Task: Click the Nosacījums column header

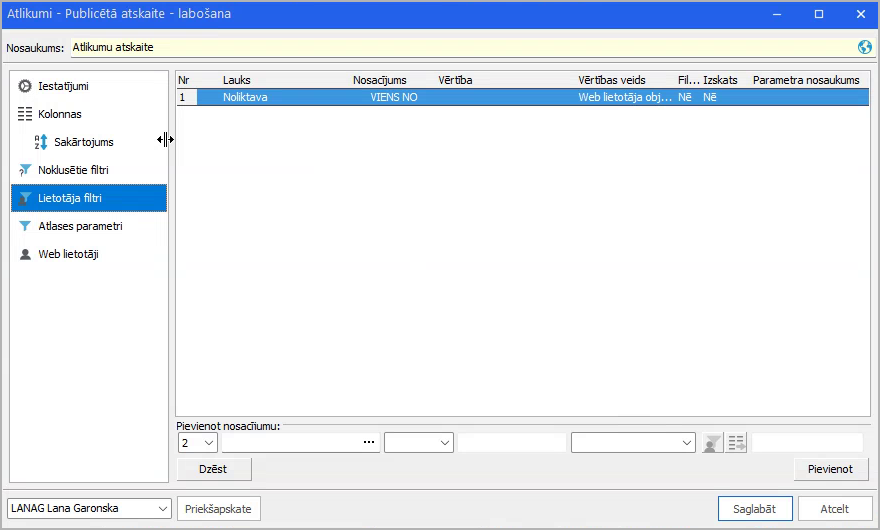Action: 379,80
